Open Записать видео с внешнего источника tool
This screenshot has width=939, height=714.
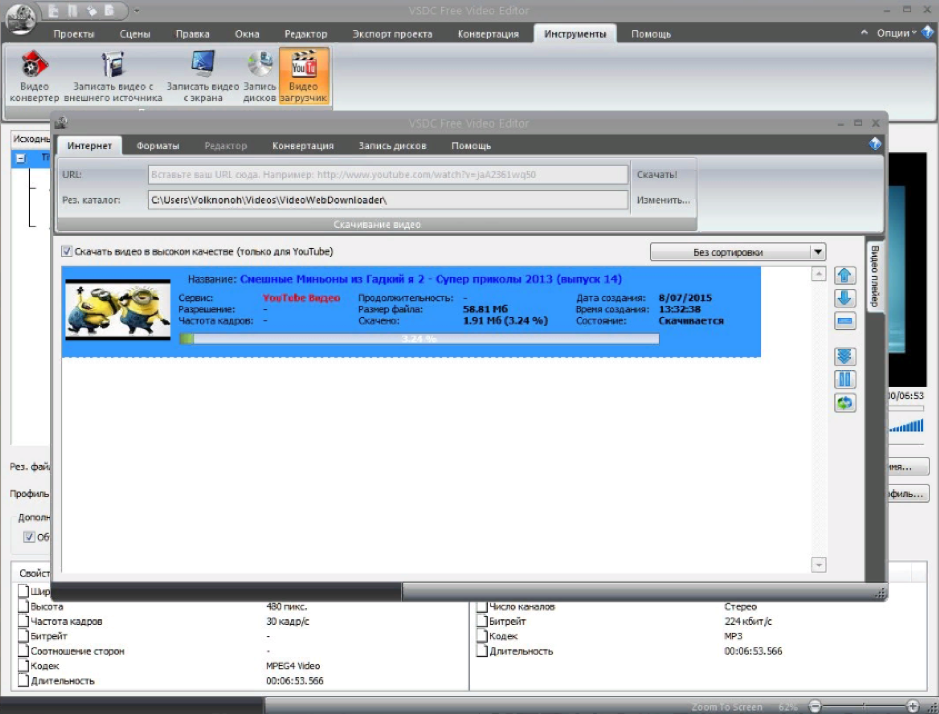coord(113,76)
